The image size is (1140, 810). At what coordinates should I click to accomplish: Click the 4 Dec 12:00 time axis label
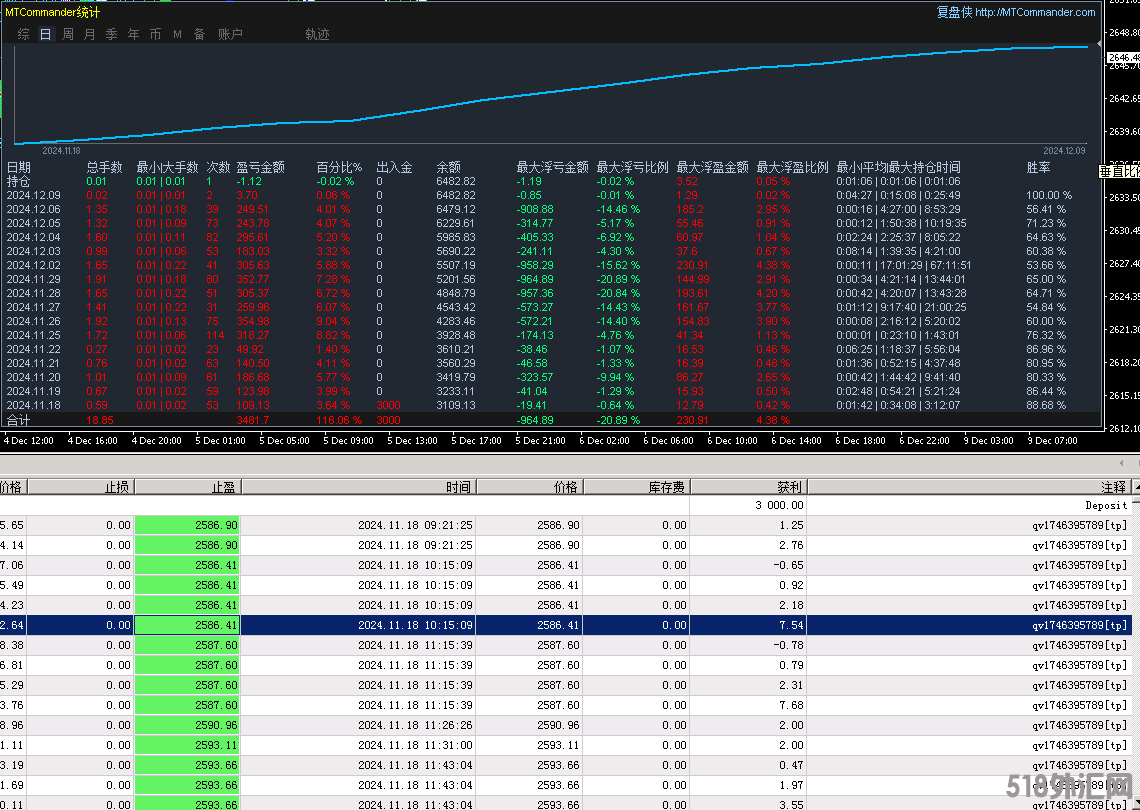click(28, 441)
